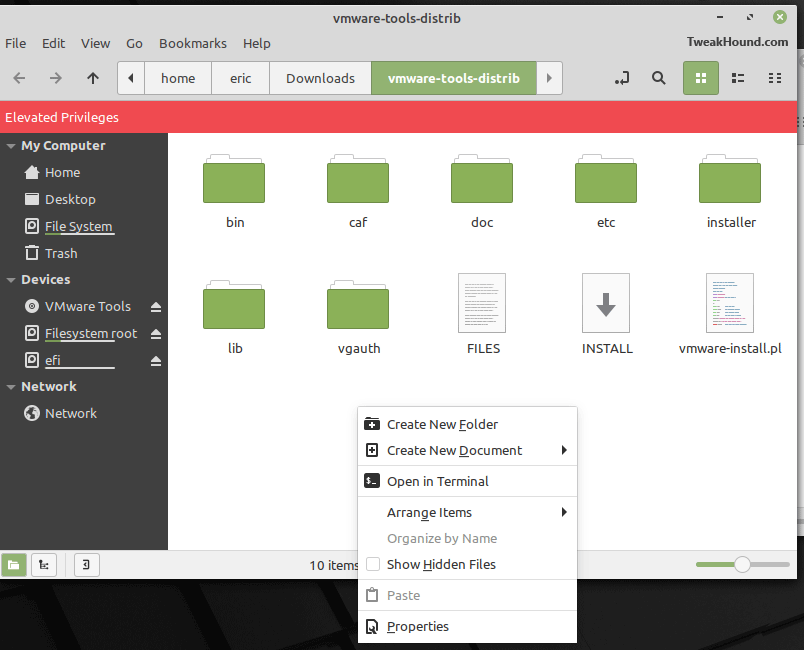
Task: Open the View menu
Action: [95, 44]
